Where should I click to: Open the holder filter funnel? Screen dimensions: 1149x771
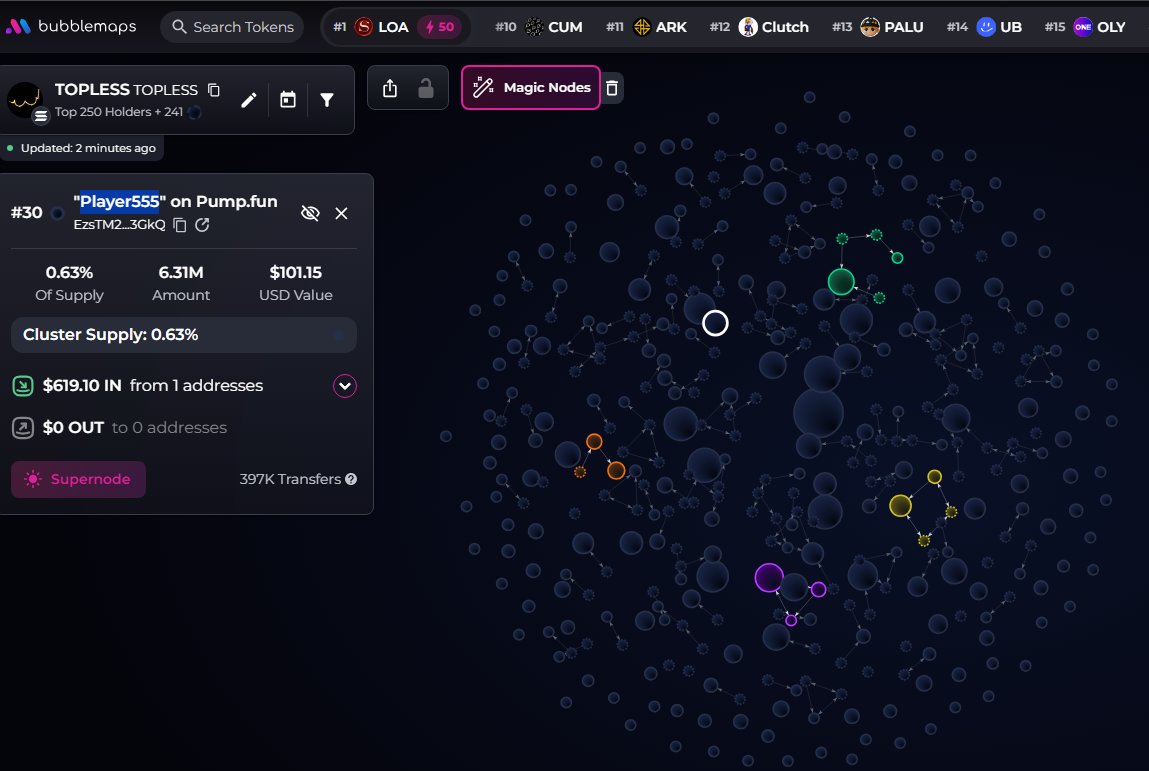pyautogui.click(x=327, y=100)
